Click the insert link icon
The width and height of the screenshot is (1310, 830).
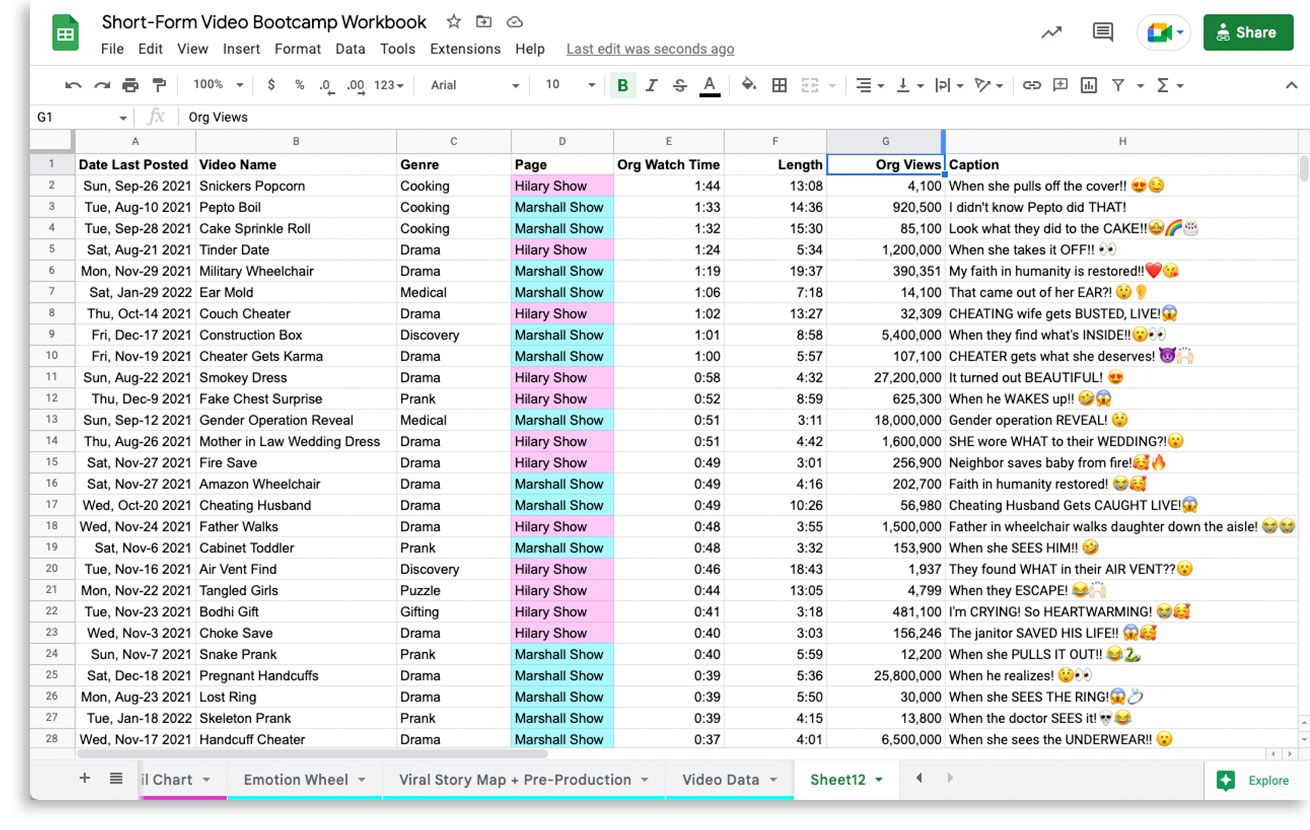[x=1031, y=86]
